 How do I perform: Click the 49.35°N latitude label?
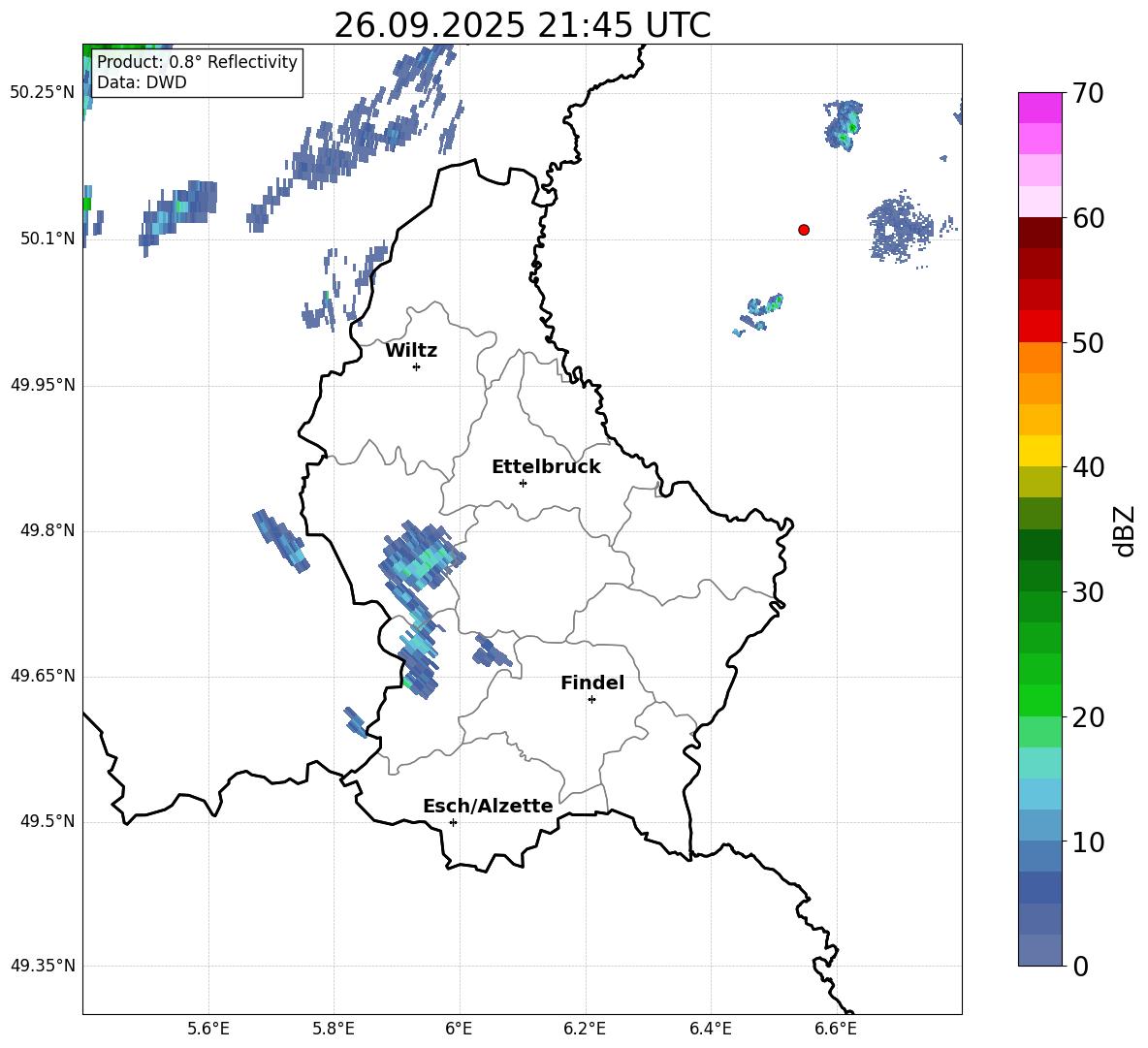42,966
